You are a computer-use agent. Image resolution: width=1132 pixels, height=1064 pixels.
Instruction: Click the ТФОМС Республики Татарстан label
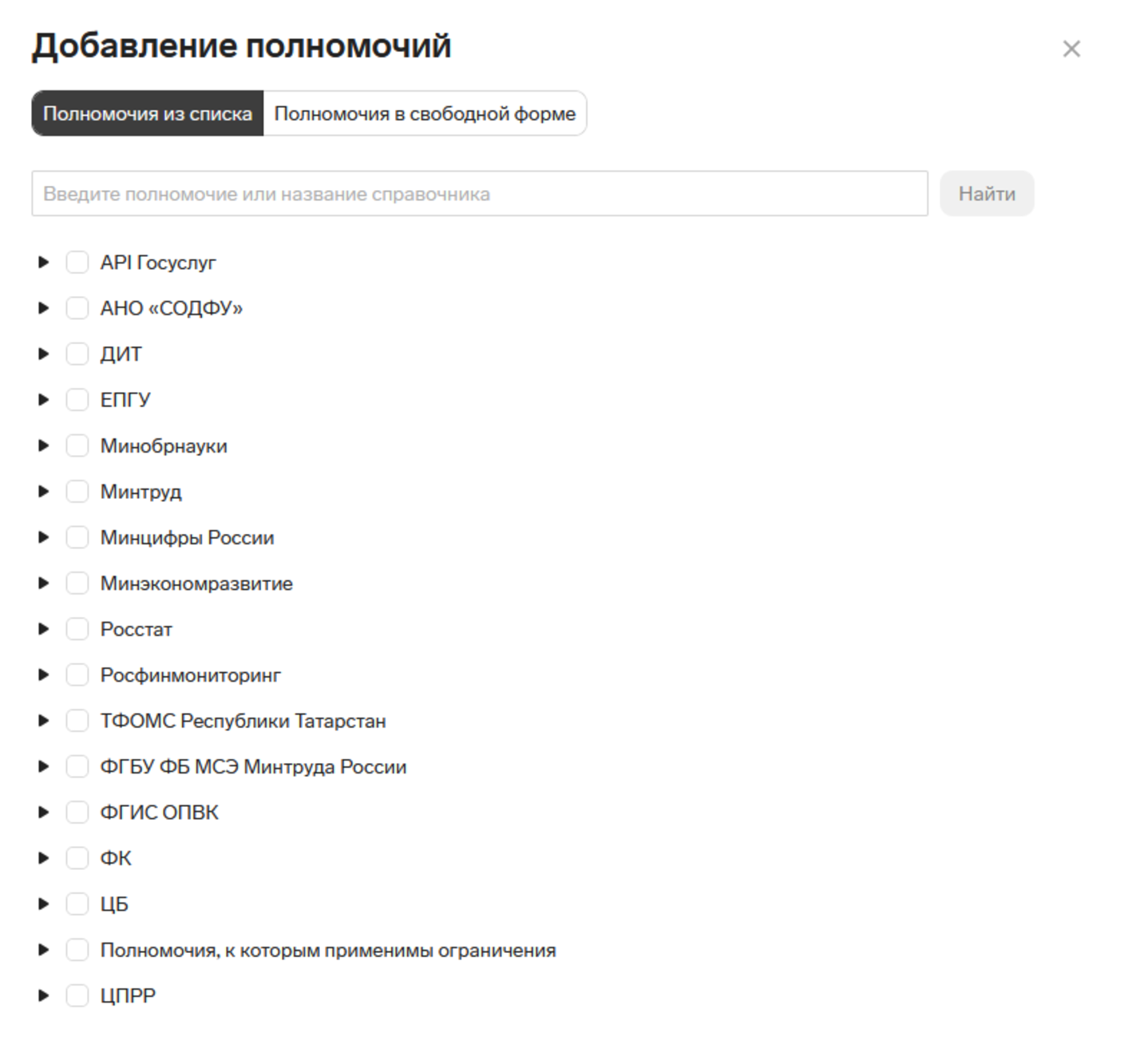[x=243, y=721]
